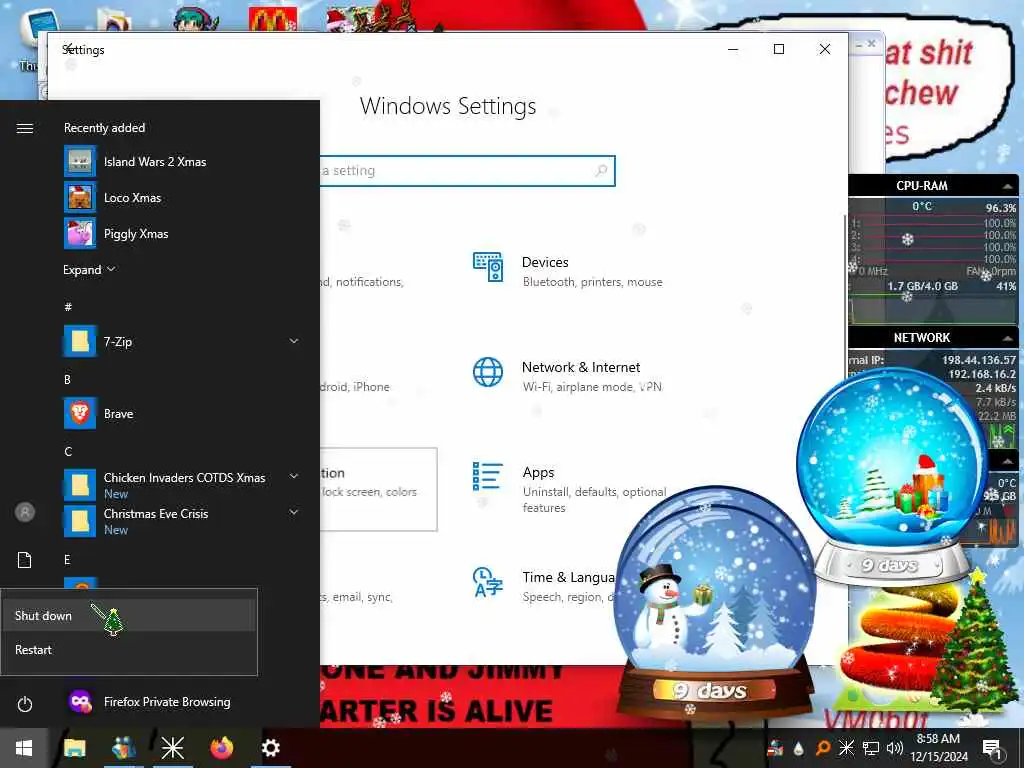Select Shut down from power menu

[x=129, y=616]
